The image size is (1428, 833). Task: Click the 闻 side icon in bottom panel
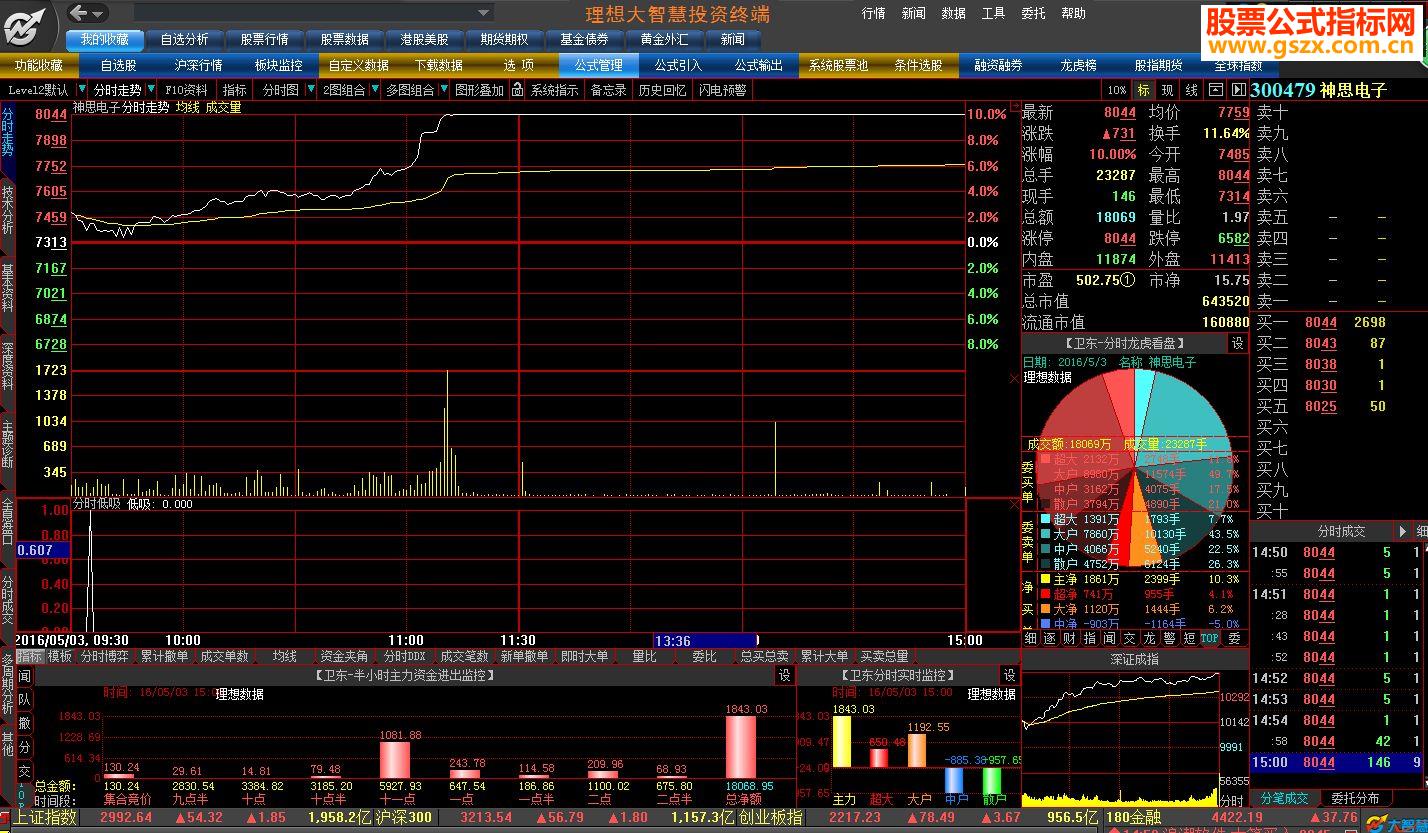pos(24,676)
